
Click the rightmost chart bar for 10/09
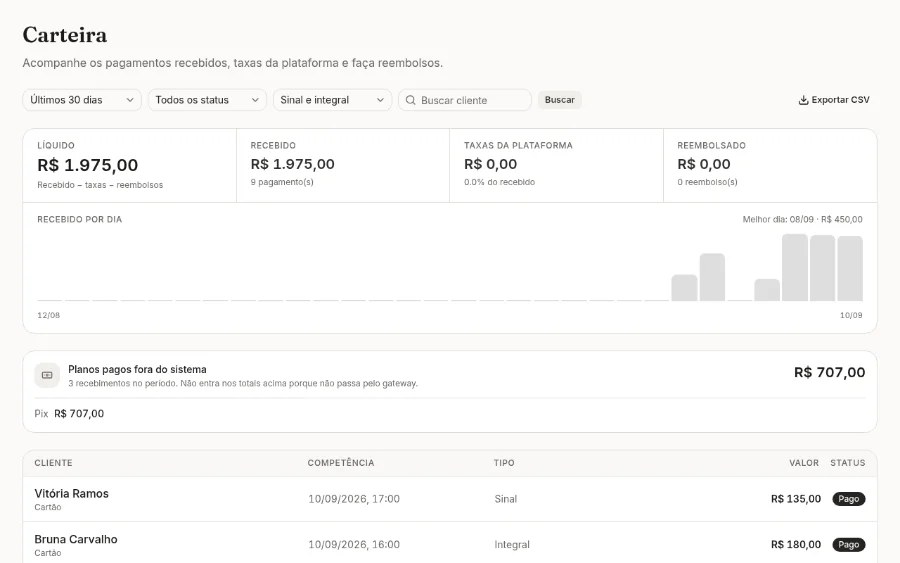point(850,268)
